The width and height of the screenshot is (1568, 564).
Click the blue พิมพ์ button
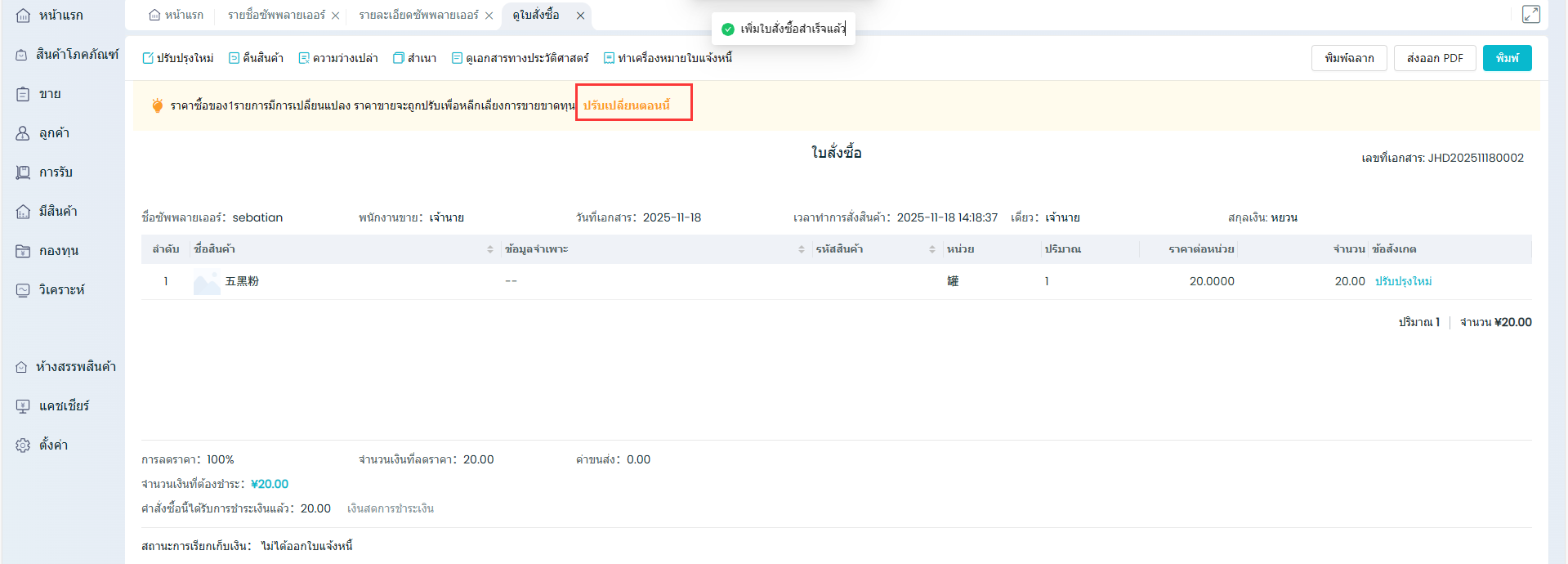[x=1507, y=58]
